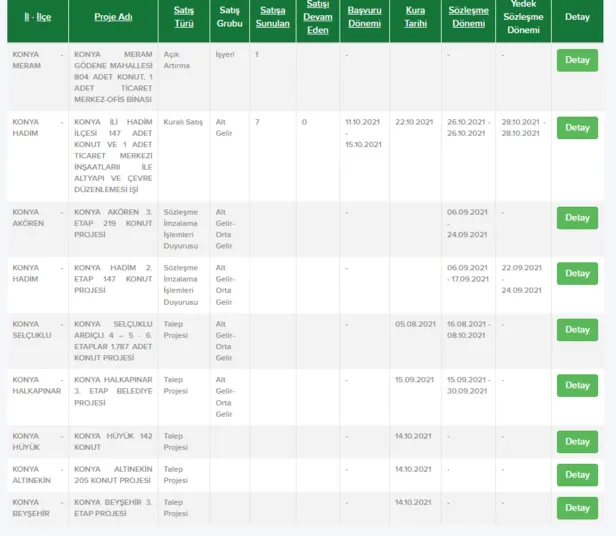Sort by Satış Türü column header
The height and width of the screenshot is (536, 616).
tap(184, 17)
